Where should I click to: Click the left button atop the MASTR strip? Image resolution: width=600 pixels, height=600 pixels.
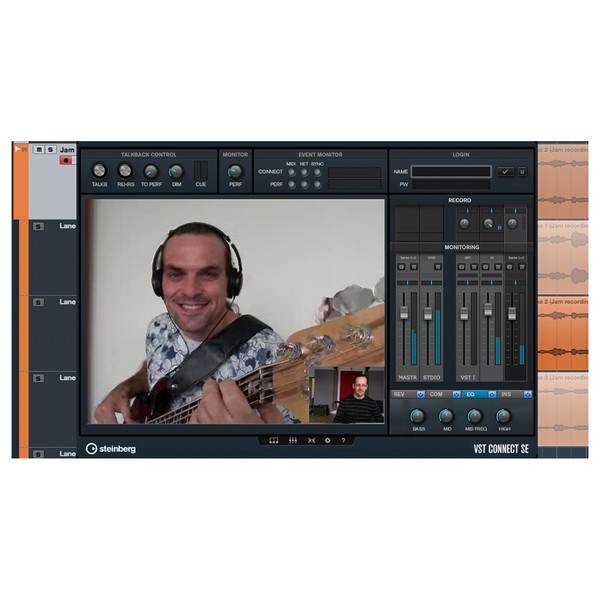tap(402, 267)
